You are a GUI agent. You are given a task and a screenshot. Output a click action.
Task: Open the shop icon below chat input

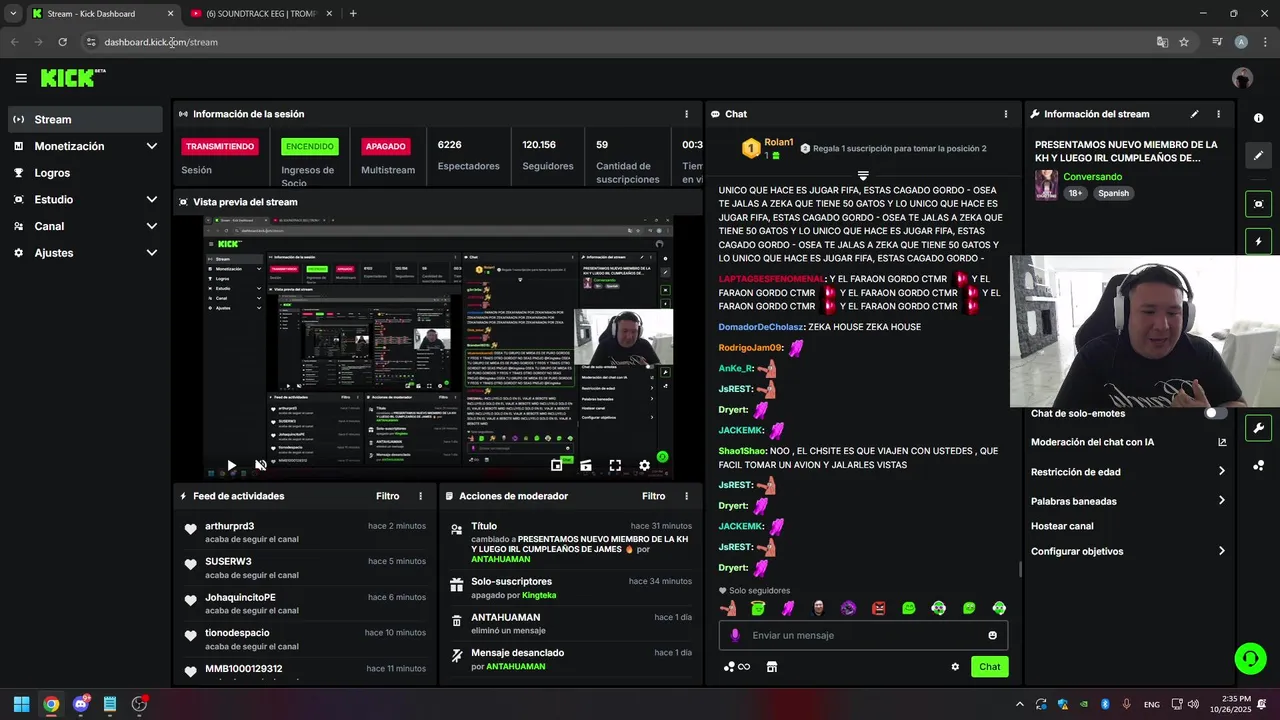[772, 667]
